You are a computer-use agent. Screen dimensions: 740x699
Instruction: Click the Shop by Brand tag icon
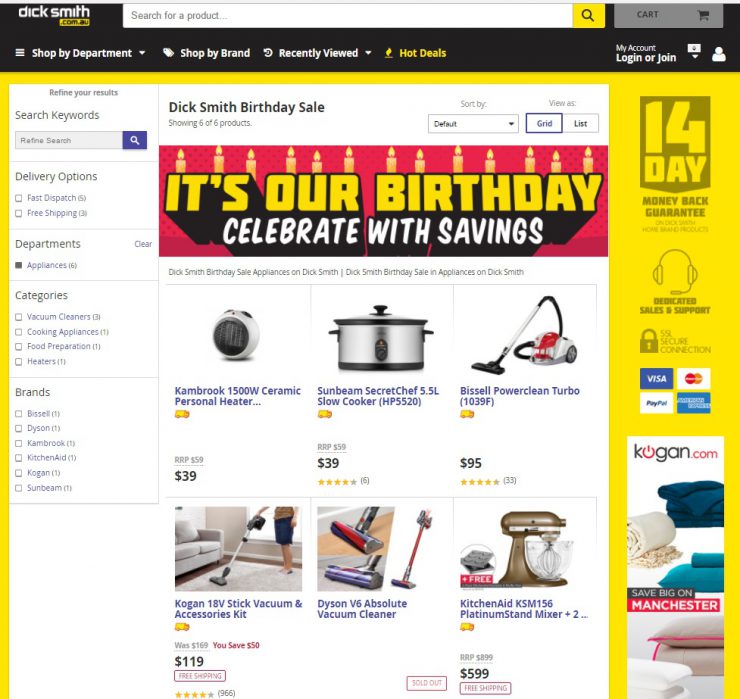[168, 52]
